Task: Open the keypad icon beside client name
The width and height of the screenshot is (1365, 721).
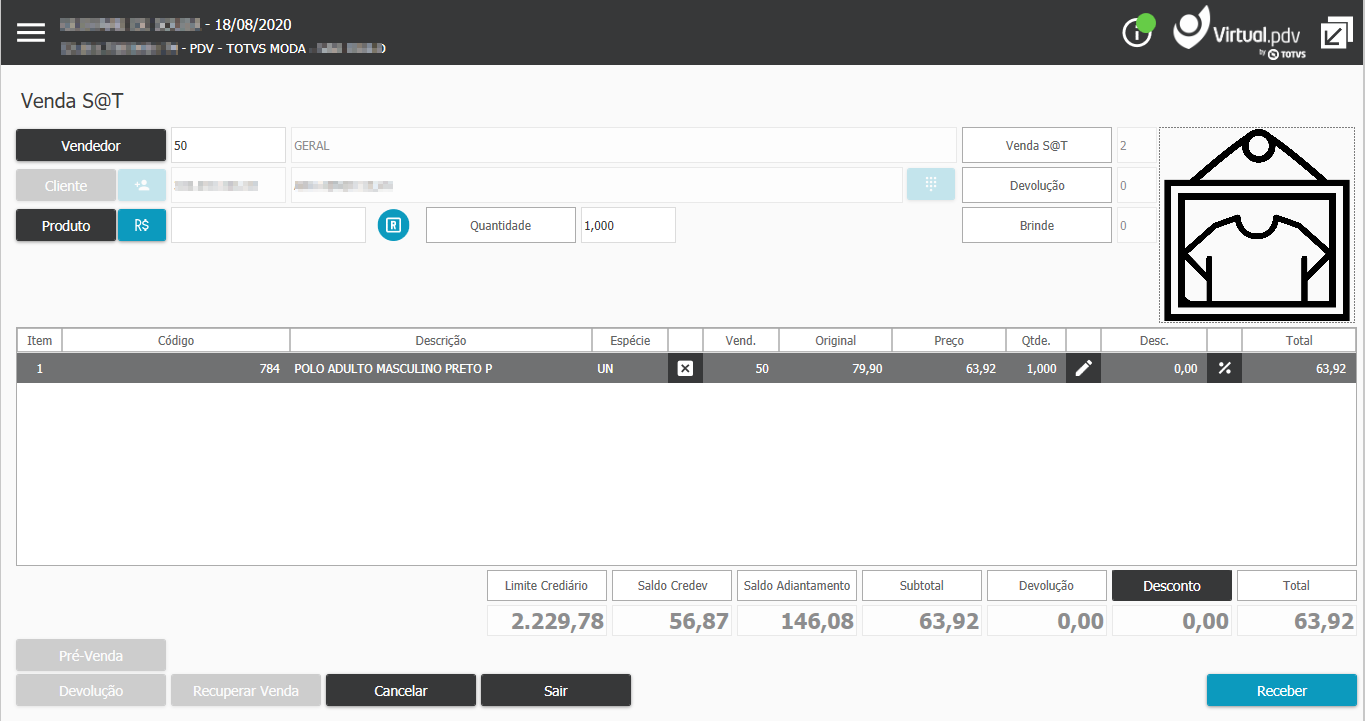Action: [931, 185]
